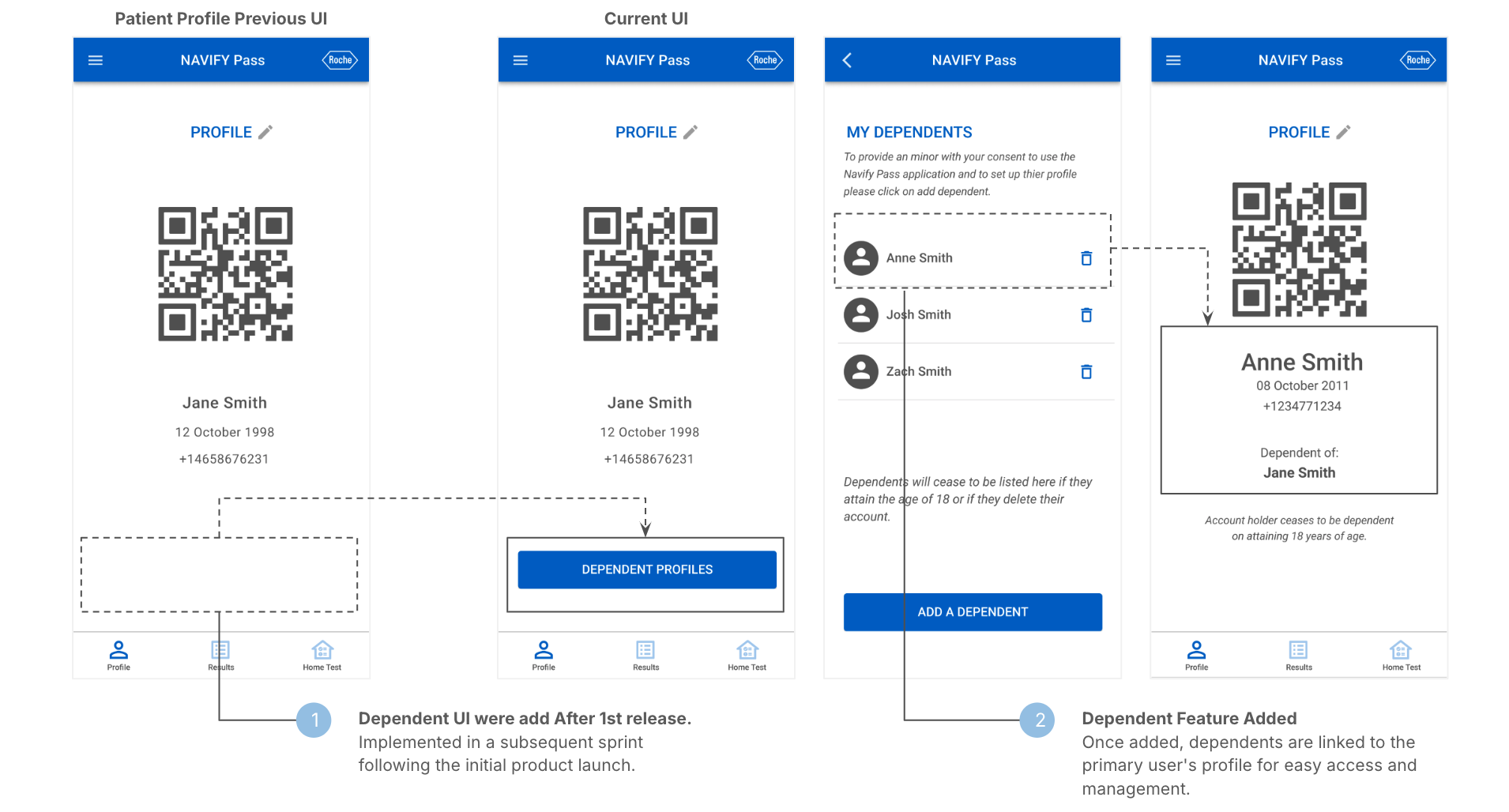Screen dimensions: 1509x812
Task: Edit pencil icon on Anne Smith profile
Action: (1343, 132)
